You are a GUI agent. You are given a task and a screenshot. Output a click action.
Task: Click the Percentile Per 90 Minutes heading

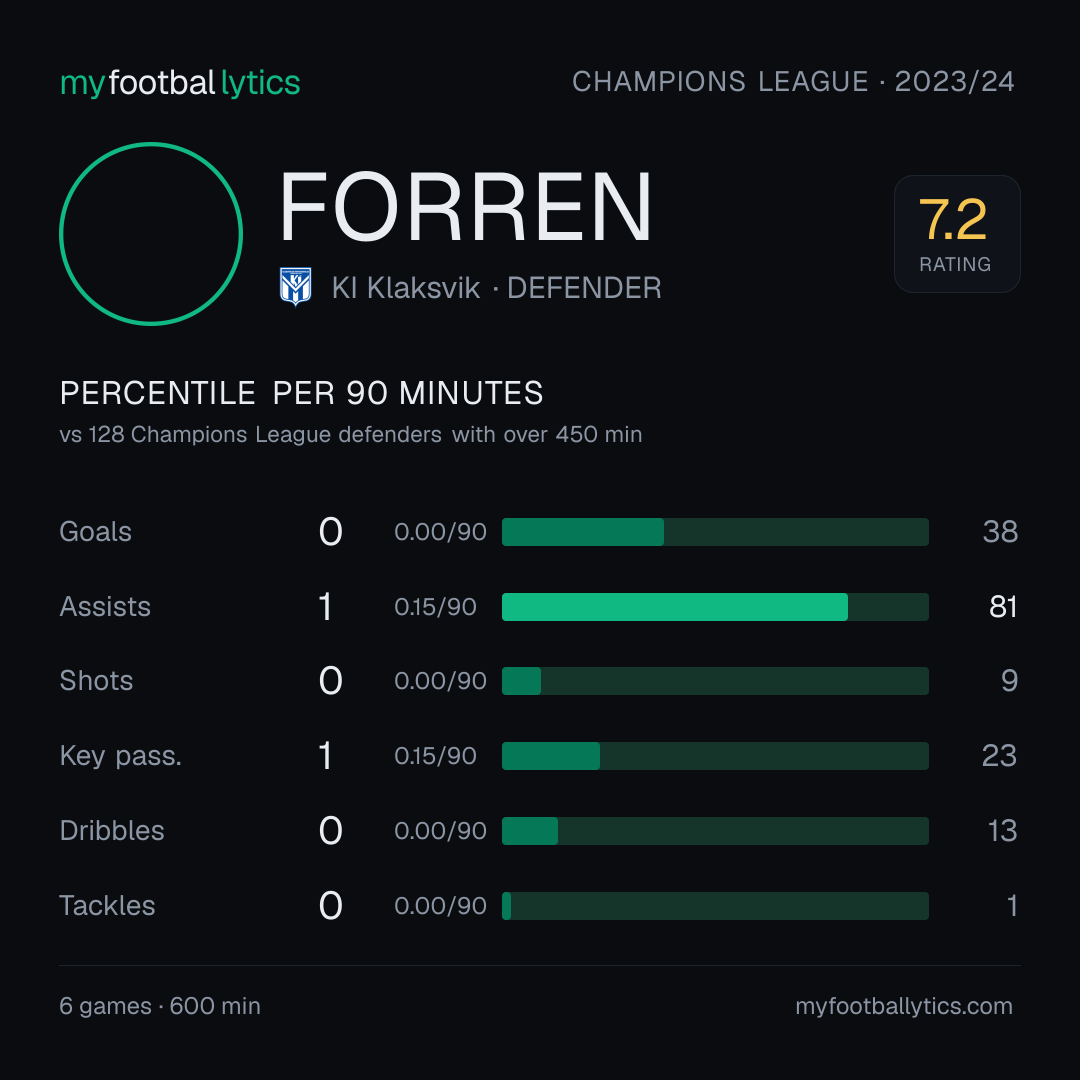(x=301, y=393)
